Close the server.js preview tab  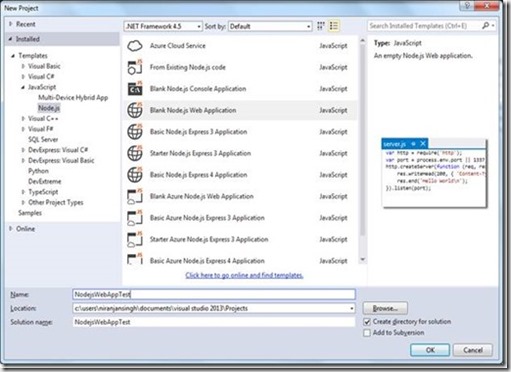point(423,144)
